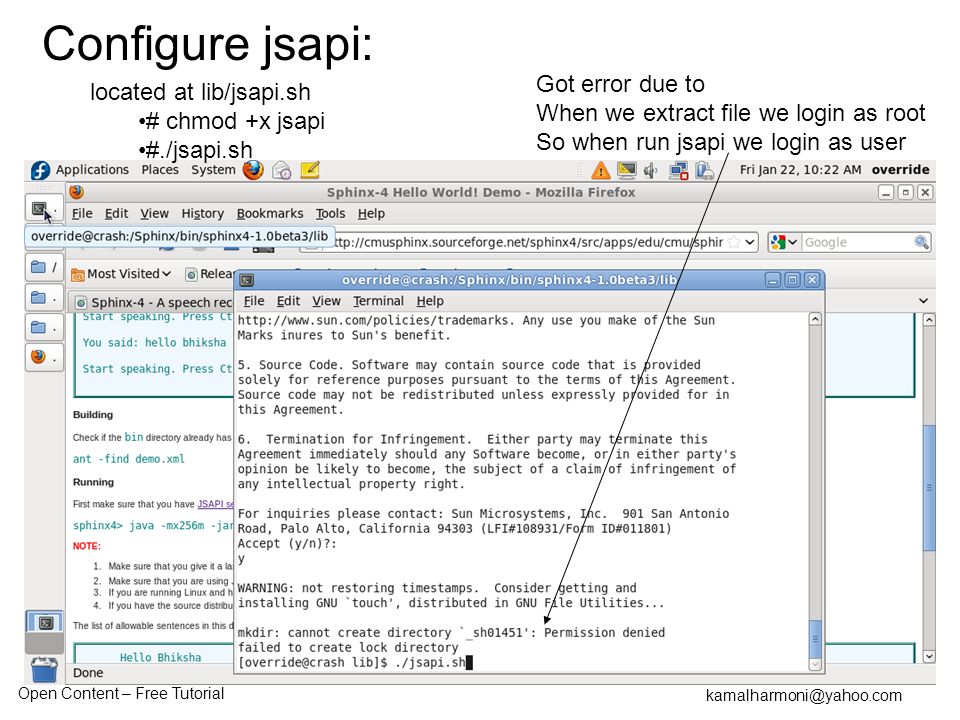Open the Release bookmark in bookmarks toolbar

pos(209,274)
